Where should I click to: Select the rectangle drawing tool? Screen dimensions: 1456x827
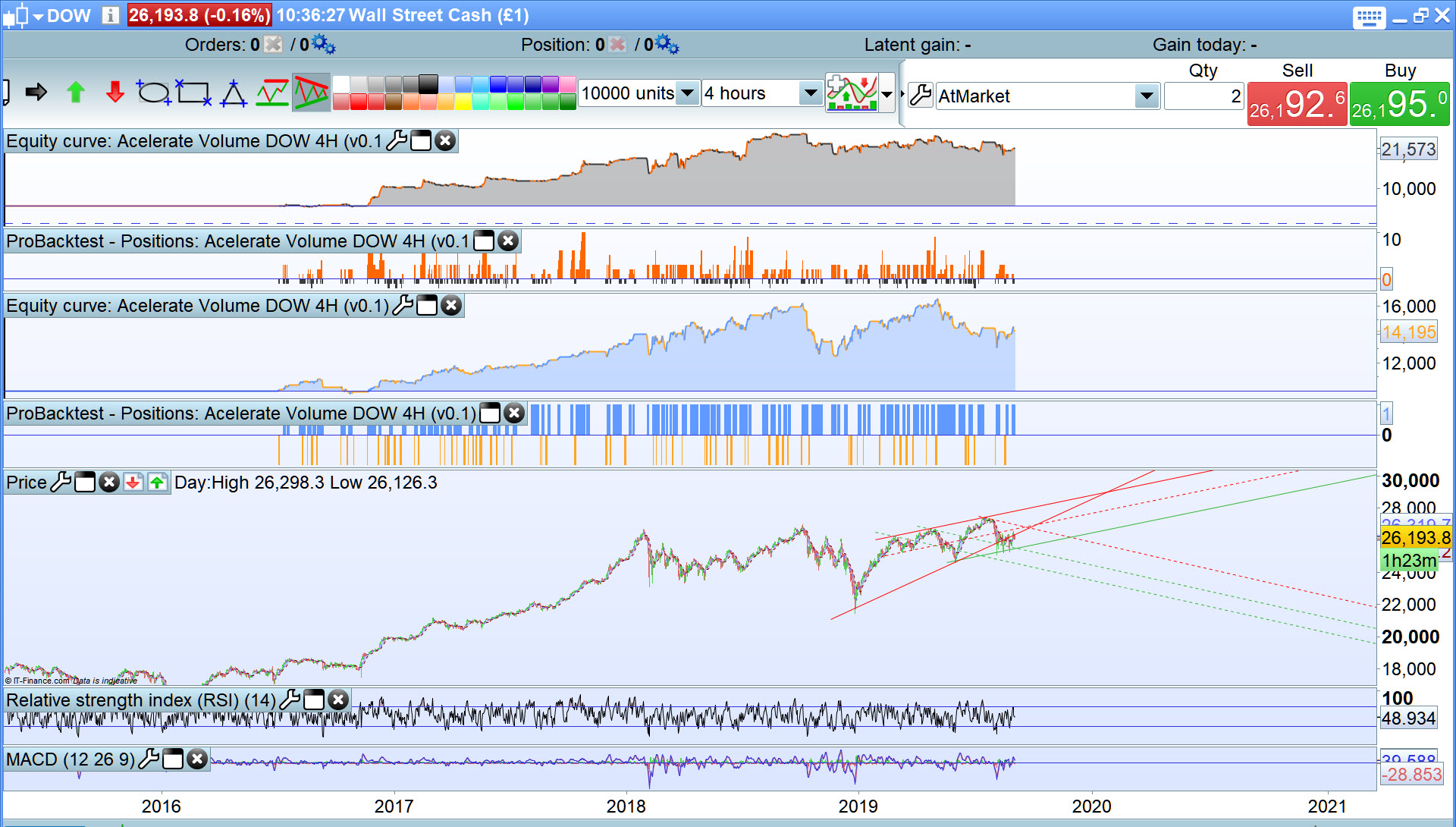[x=193, y=93]
